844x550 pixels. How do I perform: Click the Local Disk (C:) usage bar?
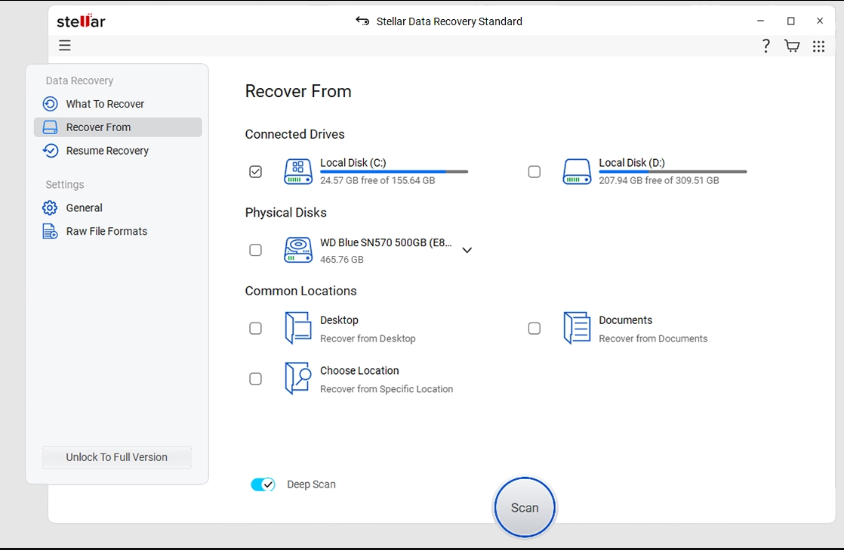click(394, 172)
